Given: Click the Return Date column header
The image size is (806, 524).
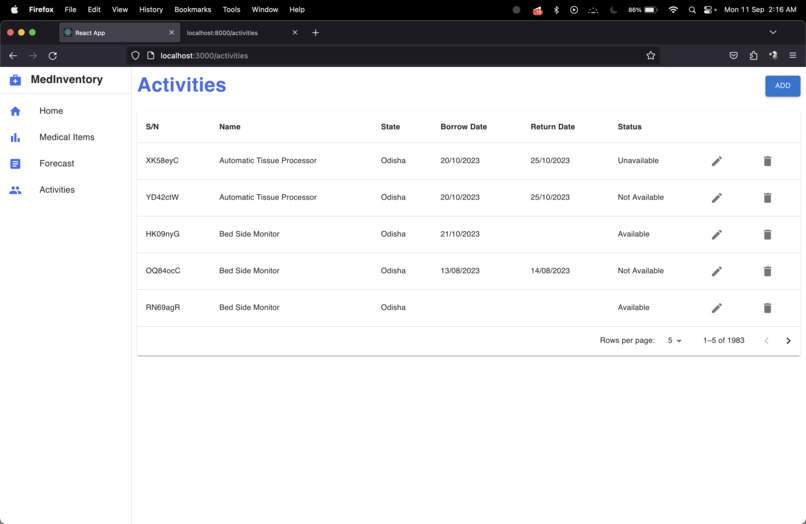Looking at the screenshot, I should 553,127.
